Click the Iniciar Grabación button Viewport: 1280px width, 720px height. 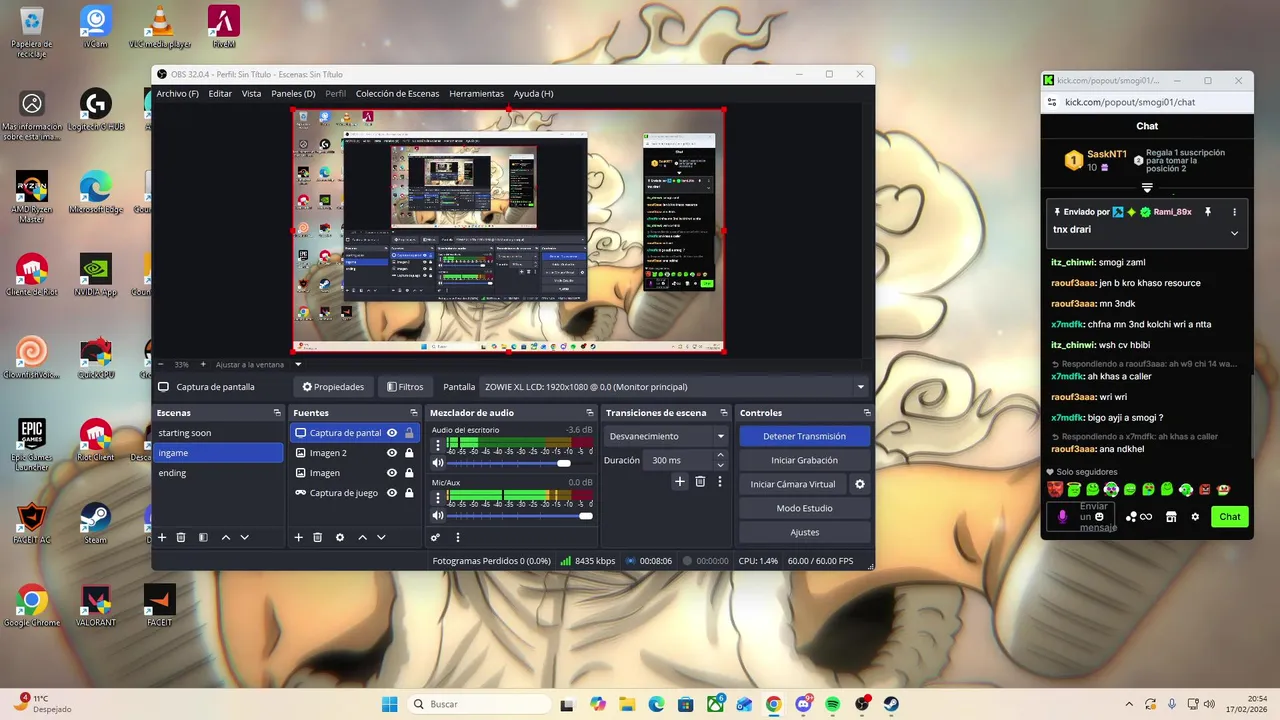coord(804,460)
